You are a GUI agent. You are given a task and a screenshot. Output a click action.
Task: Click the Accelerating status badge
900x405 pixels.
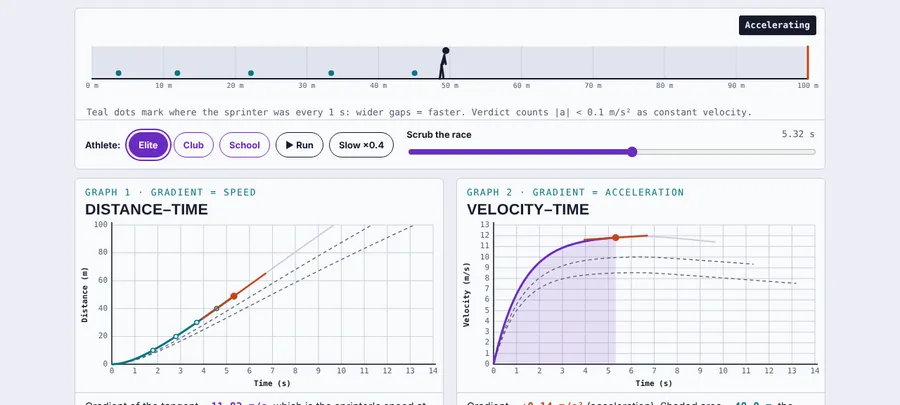pyautogui.click(x=777, y=25)
